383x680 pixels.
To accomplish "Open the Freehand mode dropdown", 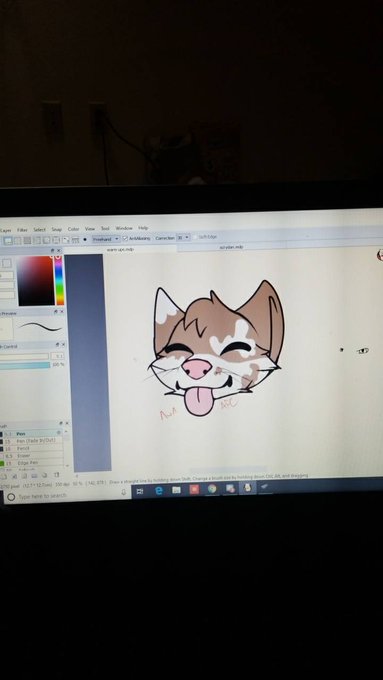I will click(x=105, y=239).
